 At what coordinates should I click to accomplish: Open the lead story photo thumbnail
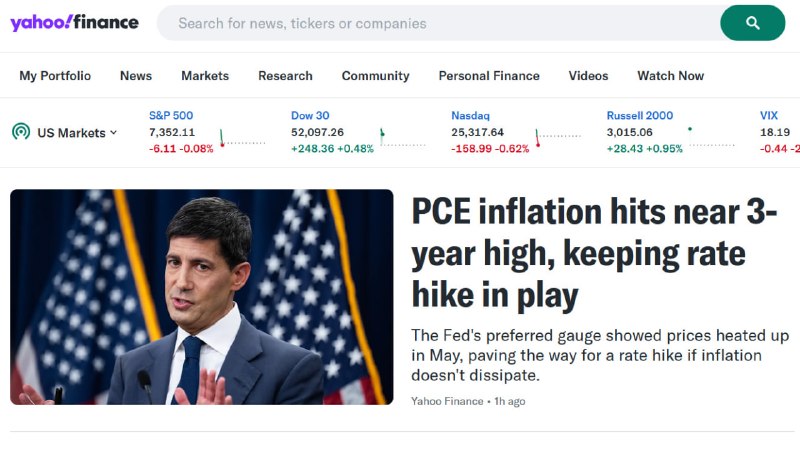(202, 297)
